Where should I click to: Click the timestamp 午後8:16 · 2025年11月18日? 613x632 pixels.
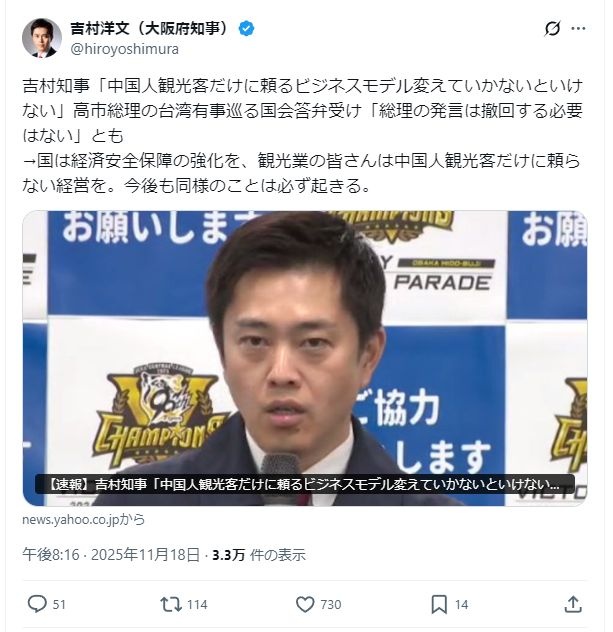click(111, 555)
